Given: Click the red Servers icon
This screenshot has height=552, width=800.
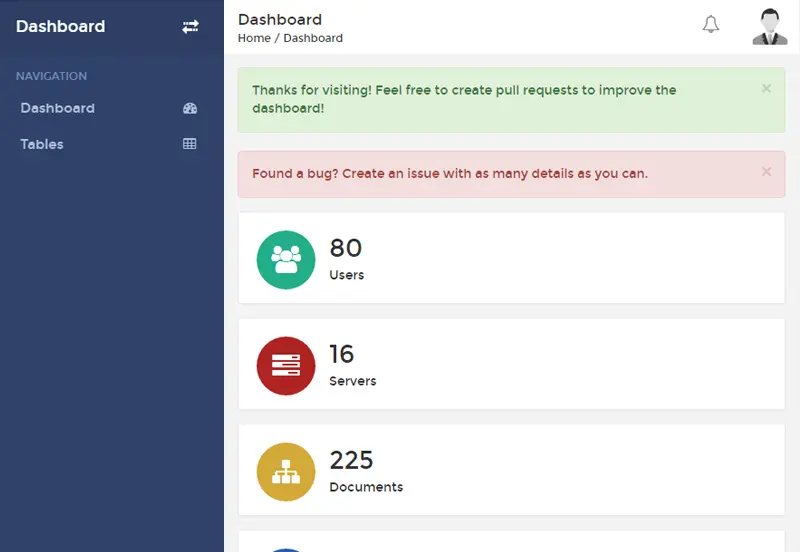Looking at the screenshot, I should pos(286,366).
